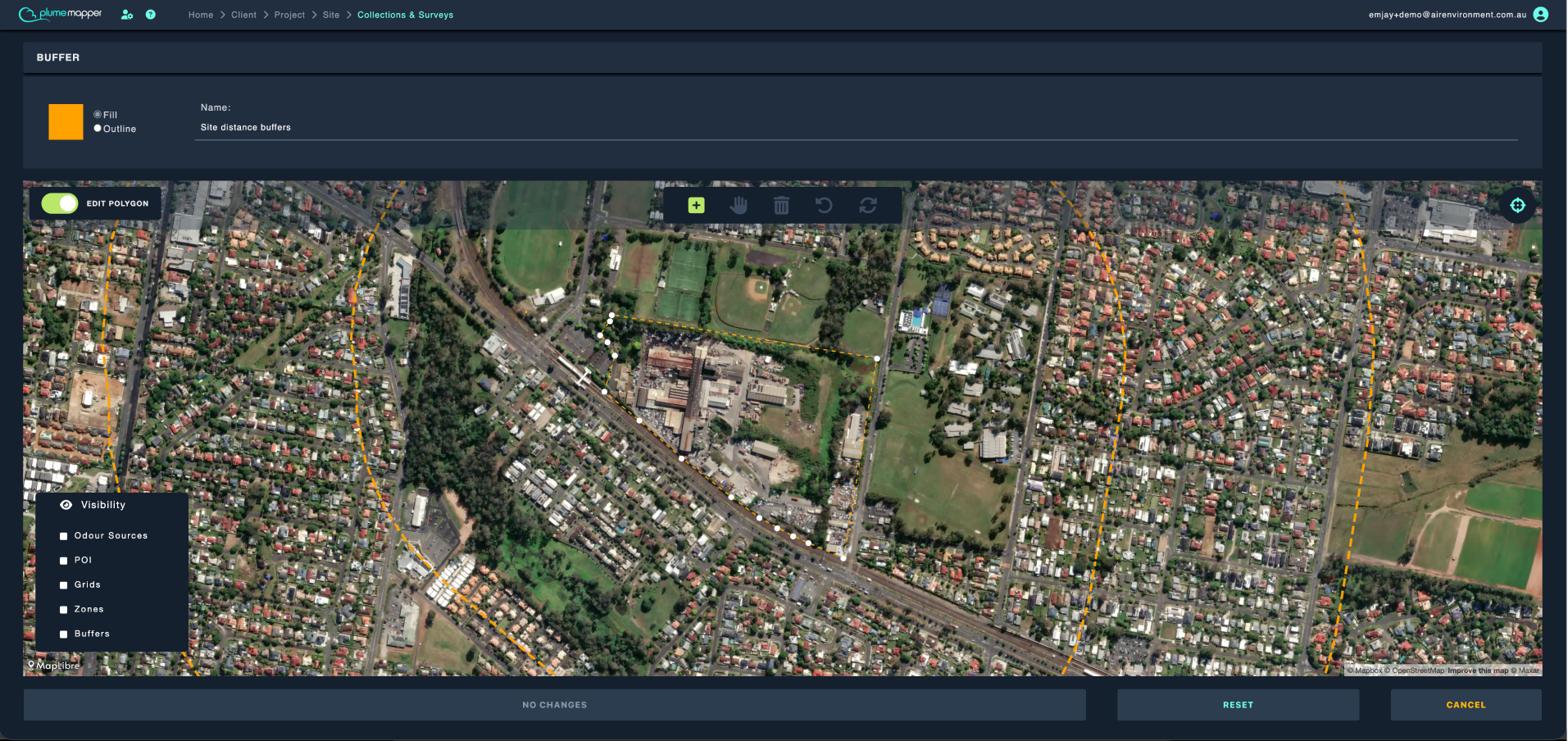Open the user account avatar icon

(1541, 15)
